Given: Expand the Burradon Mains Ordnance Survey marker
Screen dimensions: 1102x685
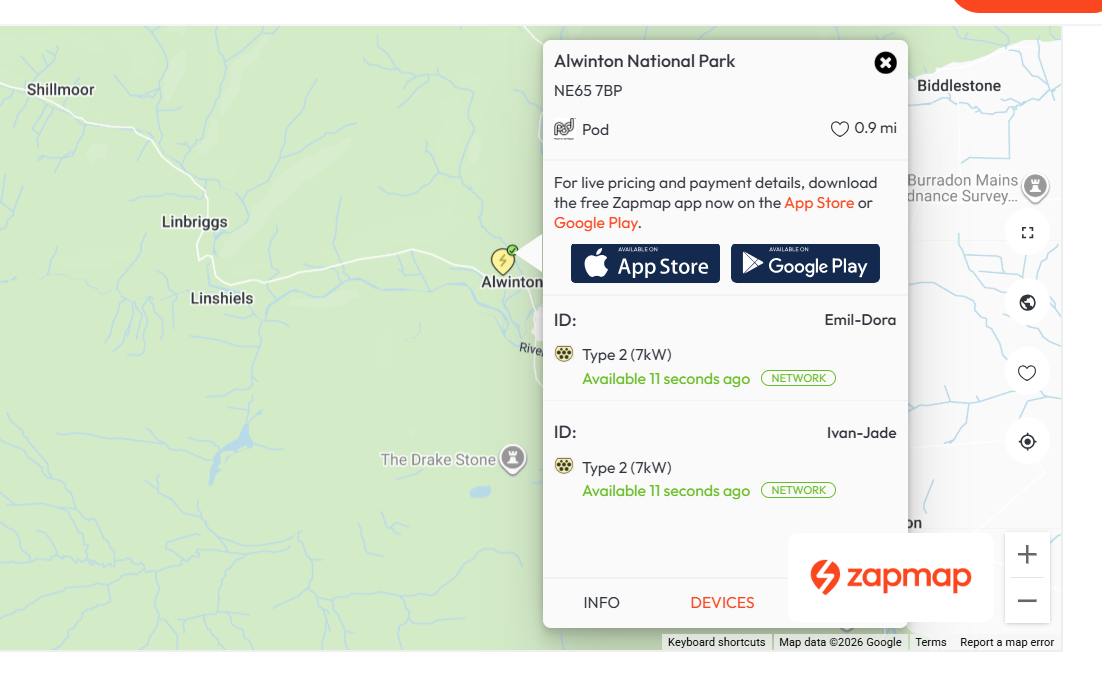Looking at the screenshot, I should pos(1035,186).
